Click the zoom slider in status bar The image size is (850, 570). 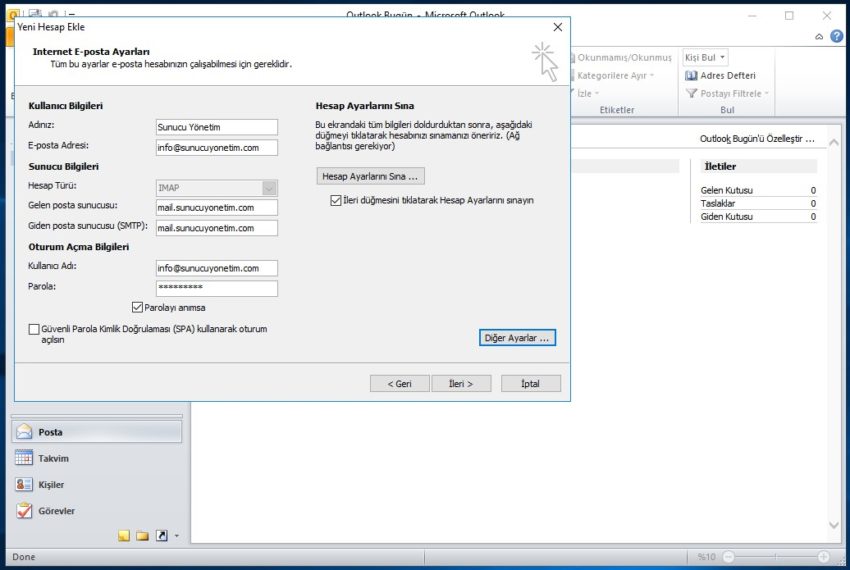pyautogui.click(x=775, y=557)
